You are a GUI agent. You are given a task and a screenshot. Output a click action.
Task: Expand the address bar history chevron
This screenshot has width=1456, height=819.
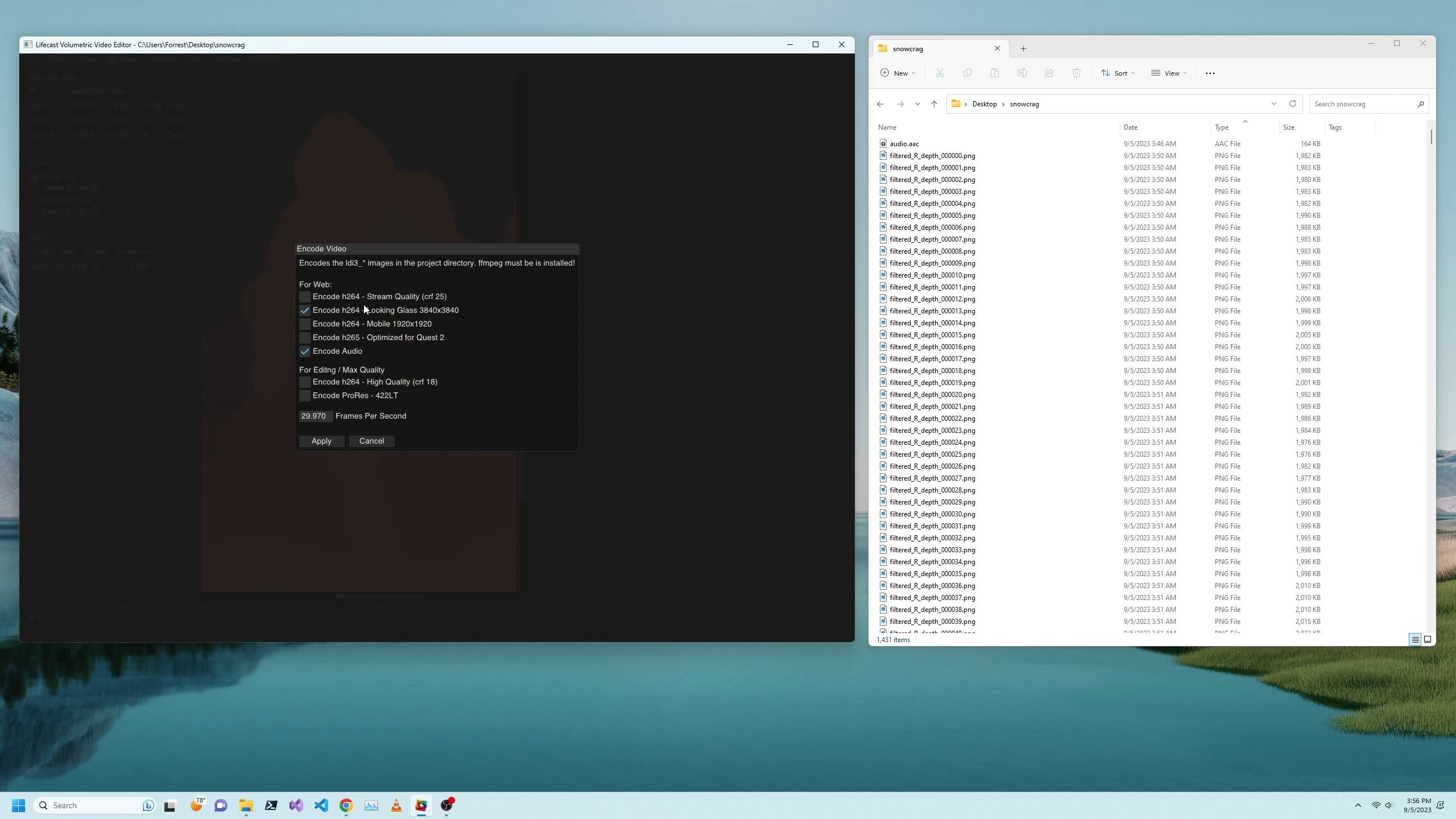point(1273,104)
